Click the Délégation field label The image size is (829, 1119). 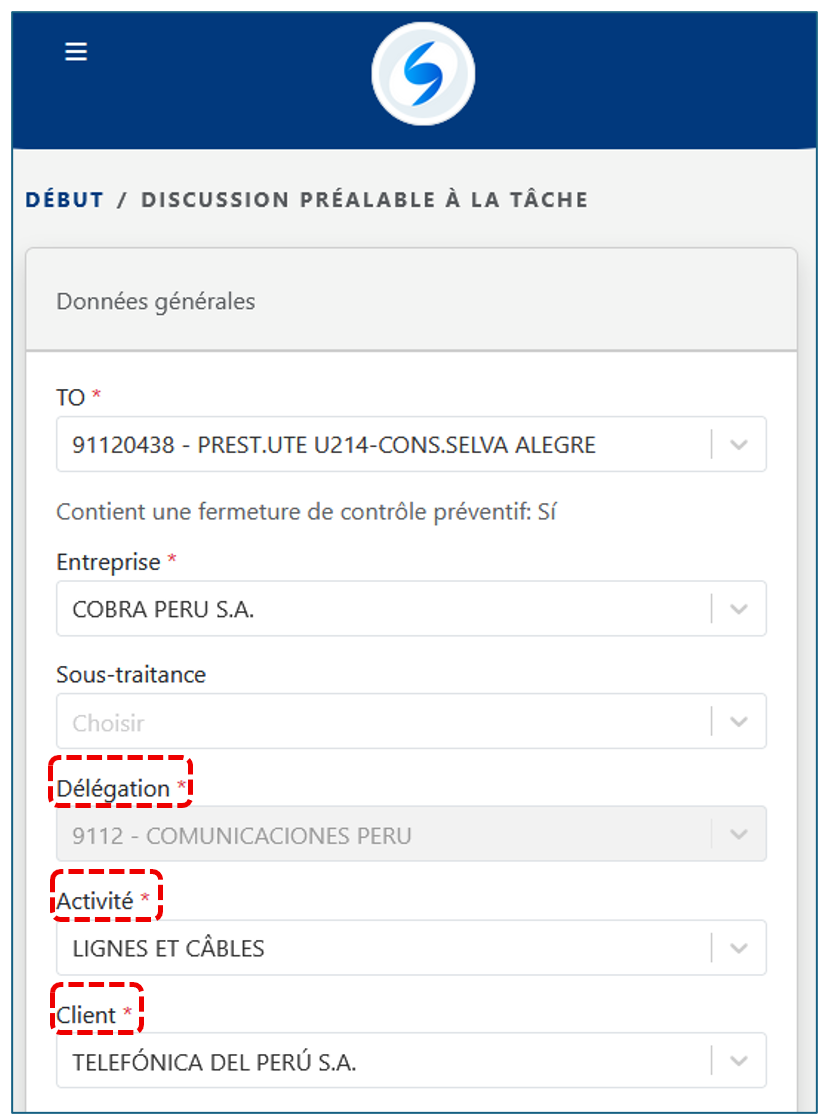coord(113,789)
